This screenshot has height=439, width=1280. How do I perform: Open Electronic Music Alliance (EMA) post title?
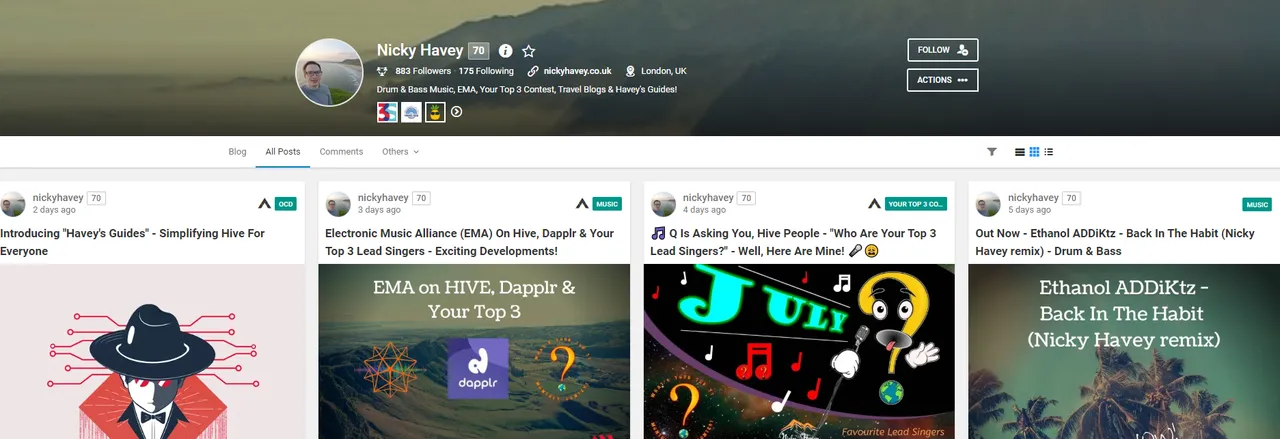470,242
